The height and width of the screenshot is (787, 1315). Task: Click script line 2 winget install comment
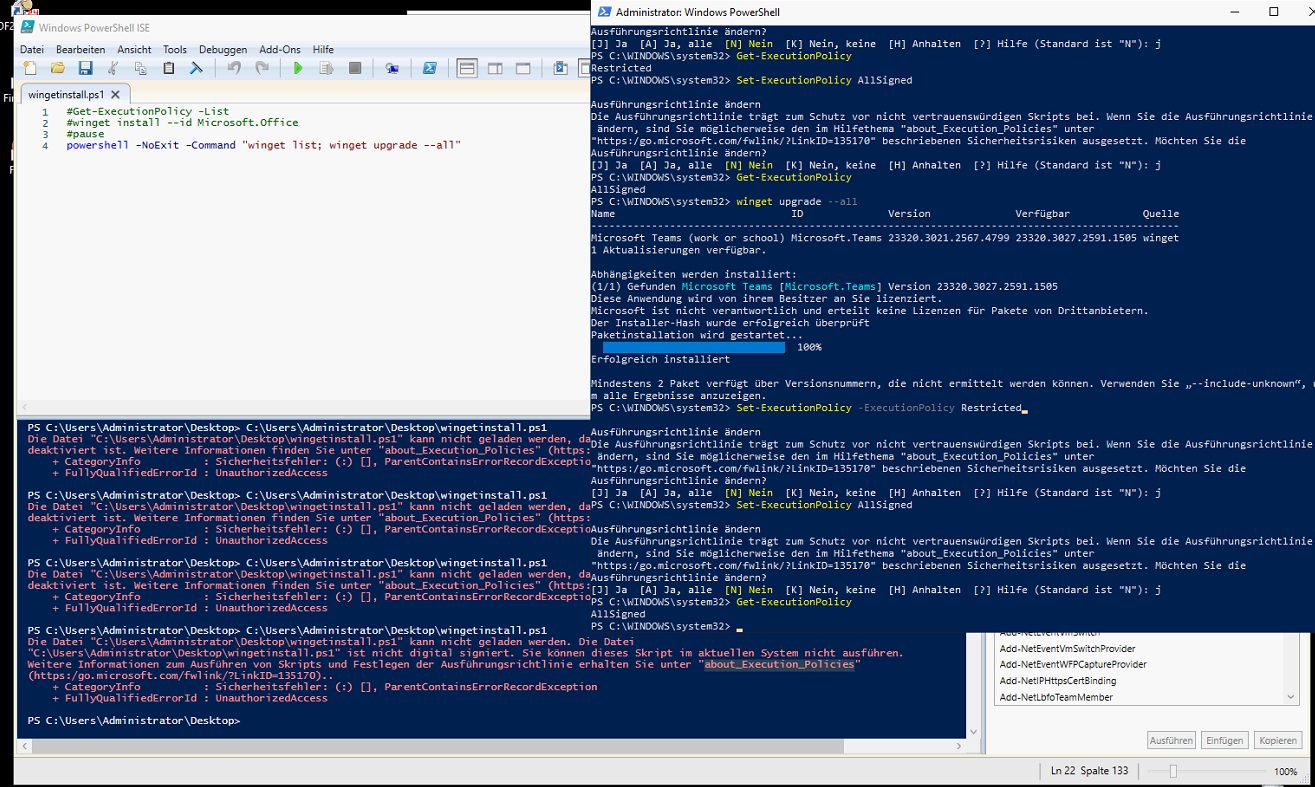182,123
